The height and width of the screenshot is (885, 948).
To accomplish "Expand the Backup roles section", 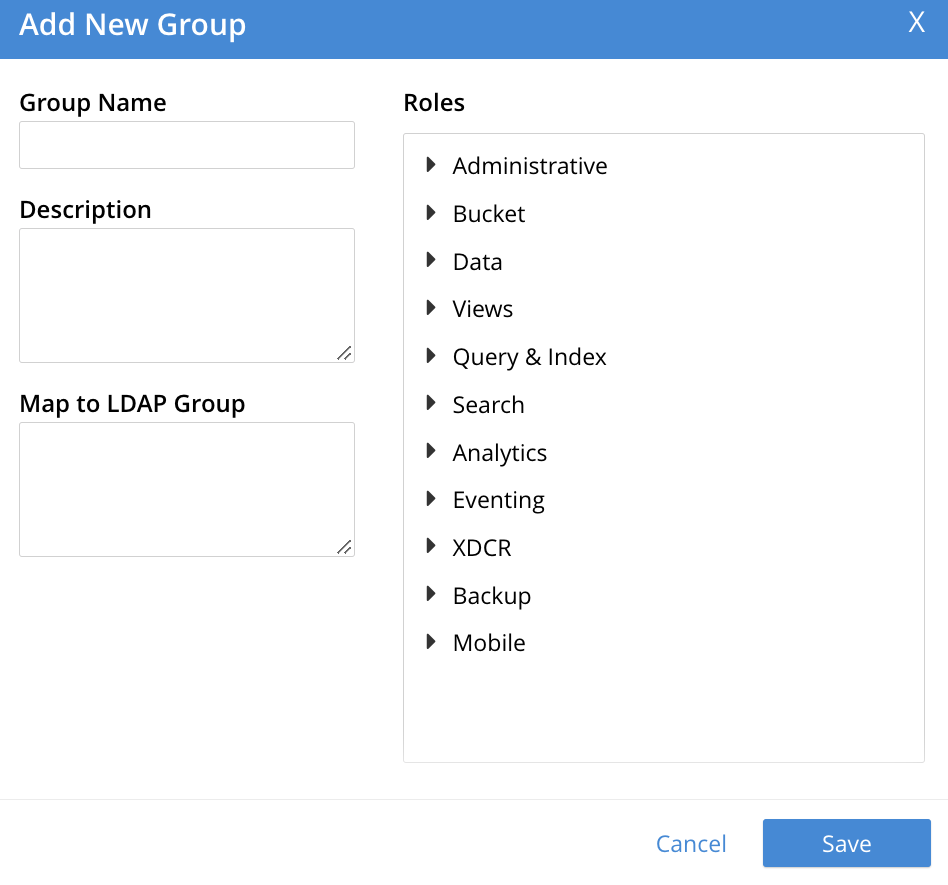I will click(x=431, y=595).
